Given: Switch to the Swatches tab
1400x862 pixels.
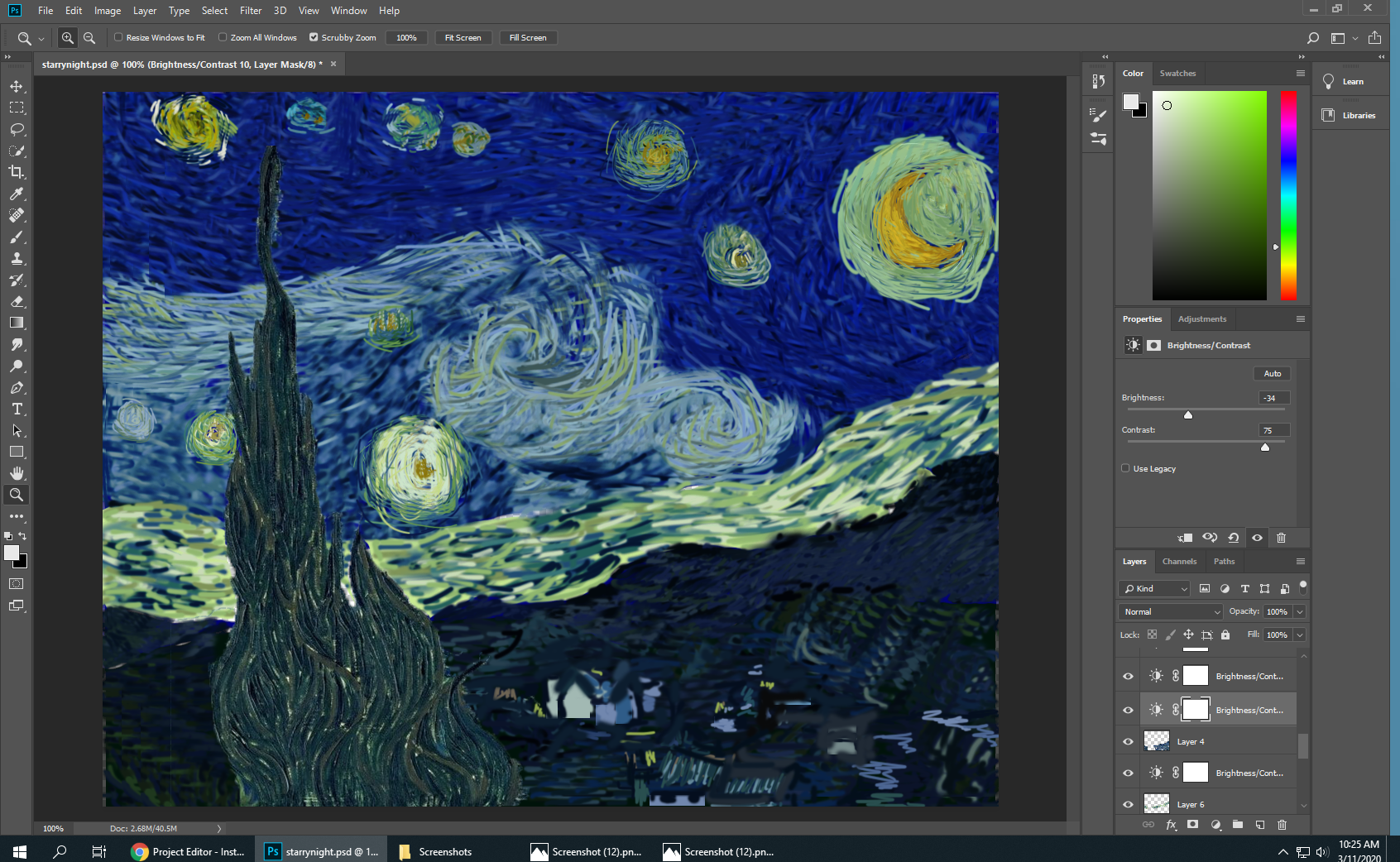Looking at the screenshot, I should pos(1177,74).
